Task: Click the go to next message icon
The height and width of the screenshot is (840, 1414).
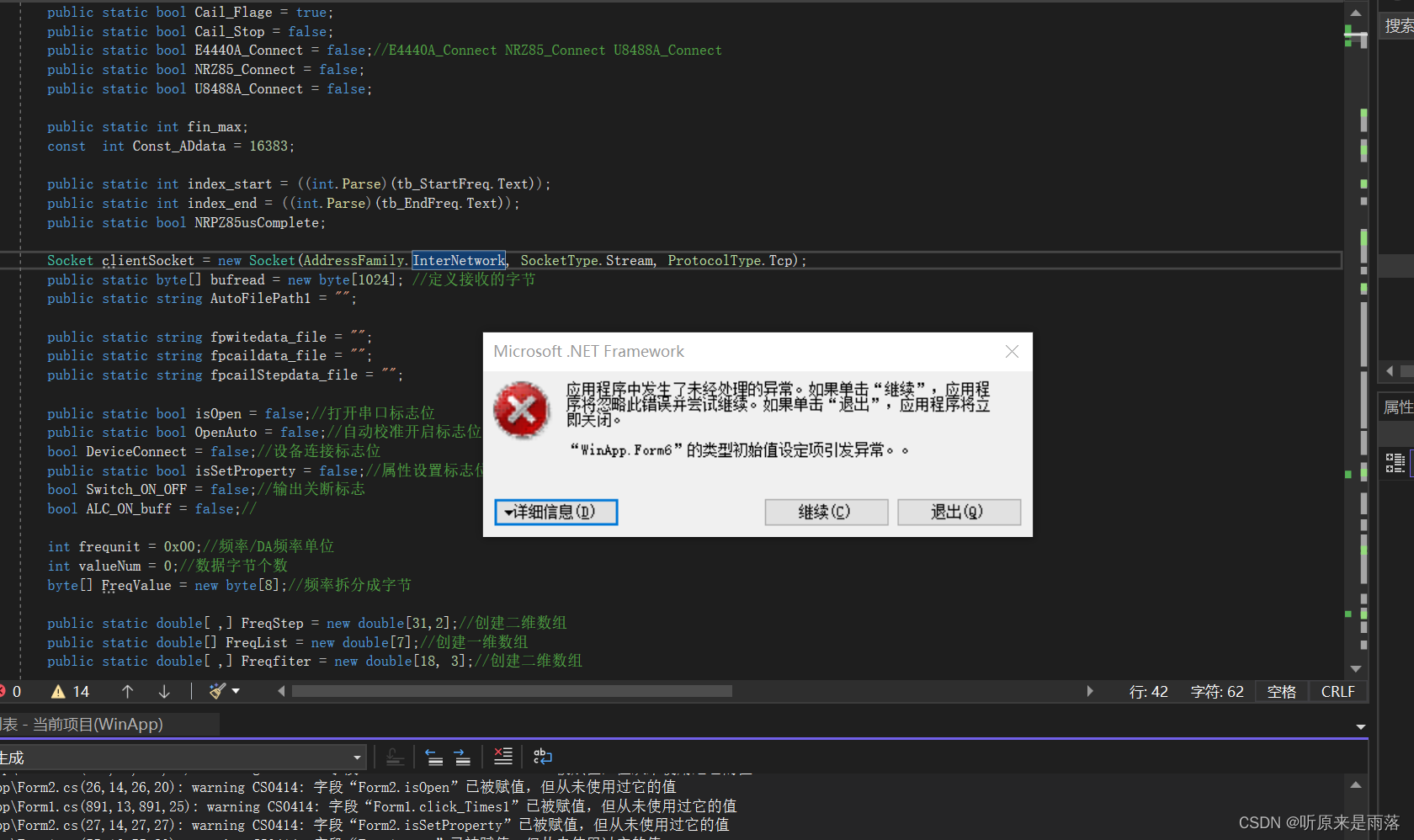Action: pos(462,757)
